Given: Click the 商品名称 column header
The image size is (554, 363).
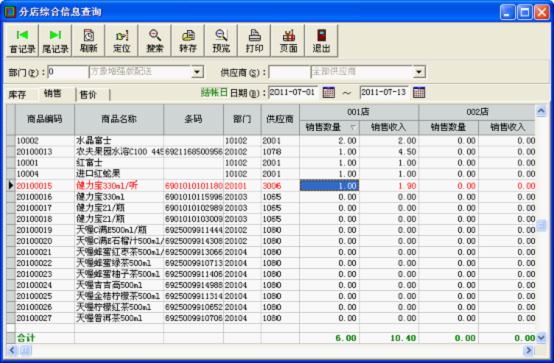Looking at the screenshot, I should pos(119,119).
